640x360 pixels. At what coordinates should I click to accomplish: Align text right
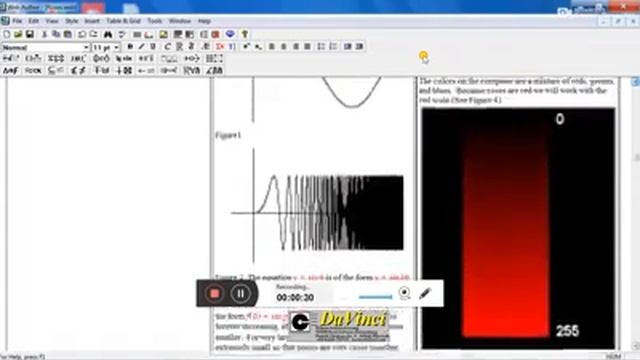[296, 47]
